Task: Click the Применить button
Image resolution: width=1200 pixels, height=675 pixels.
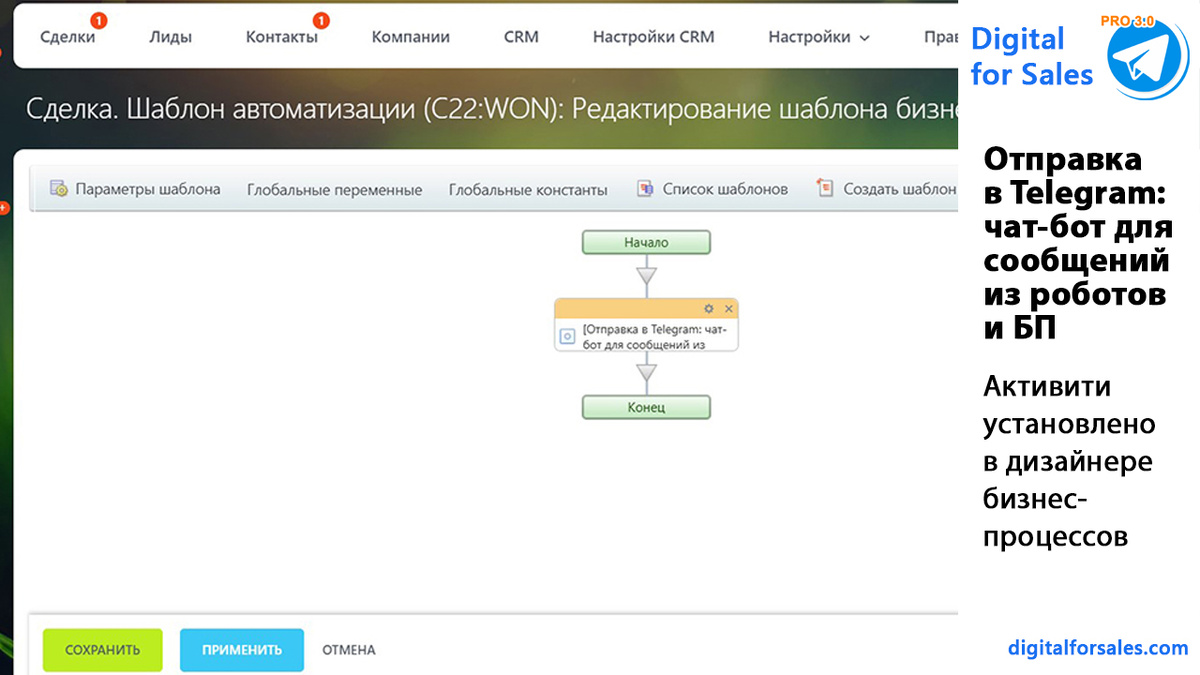Action: click(242, 650)
